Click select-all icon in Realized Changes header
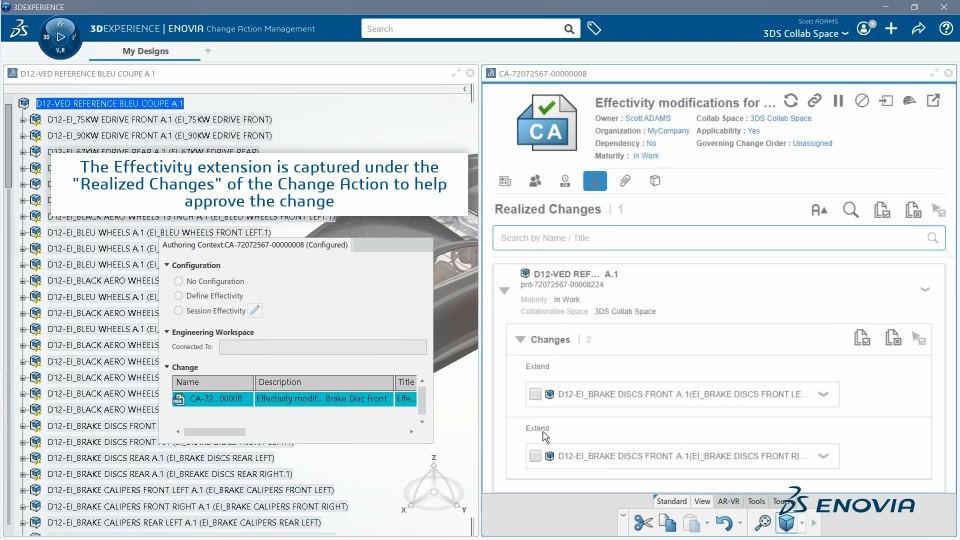The image size is (960, 540). pyautogui.click(x=882, y=210)
